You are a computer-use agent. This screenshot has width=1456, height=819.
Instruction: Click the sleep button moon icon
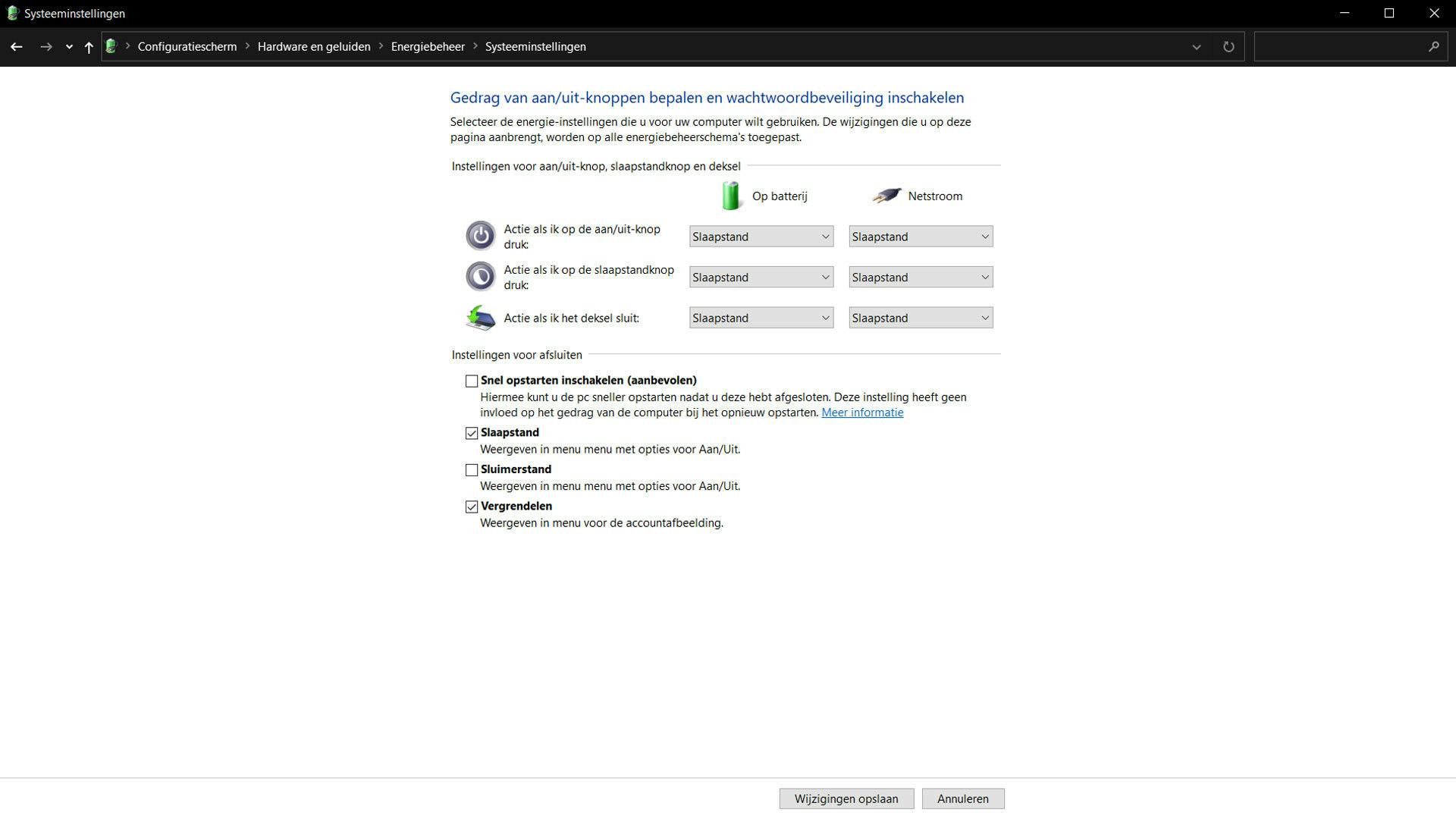point(480,277)
